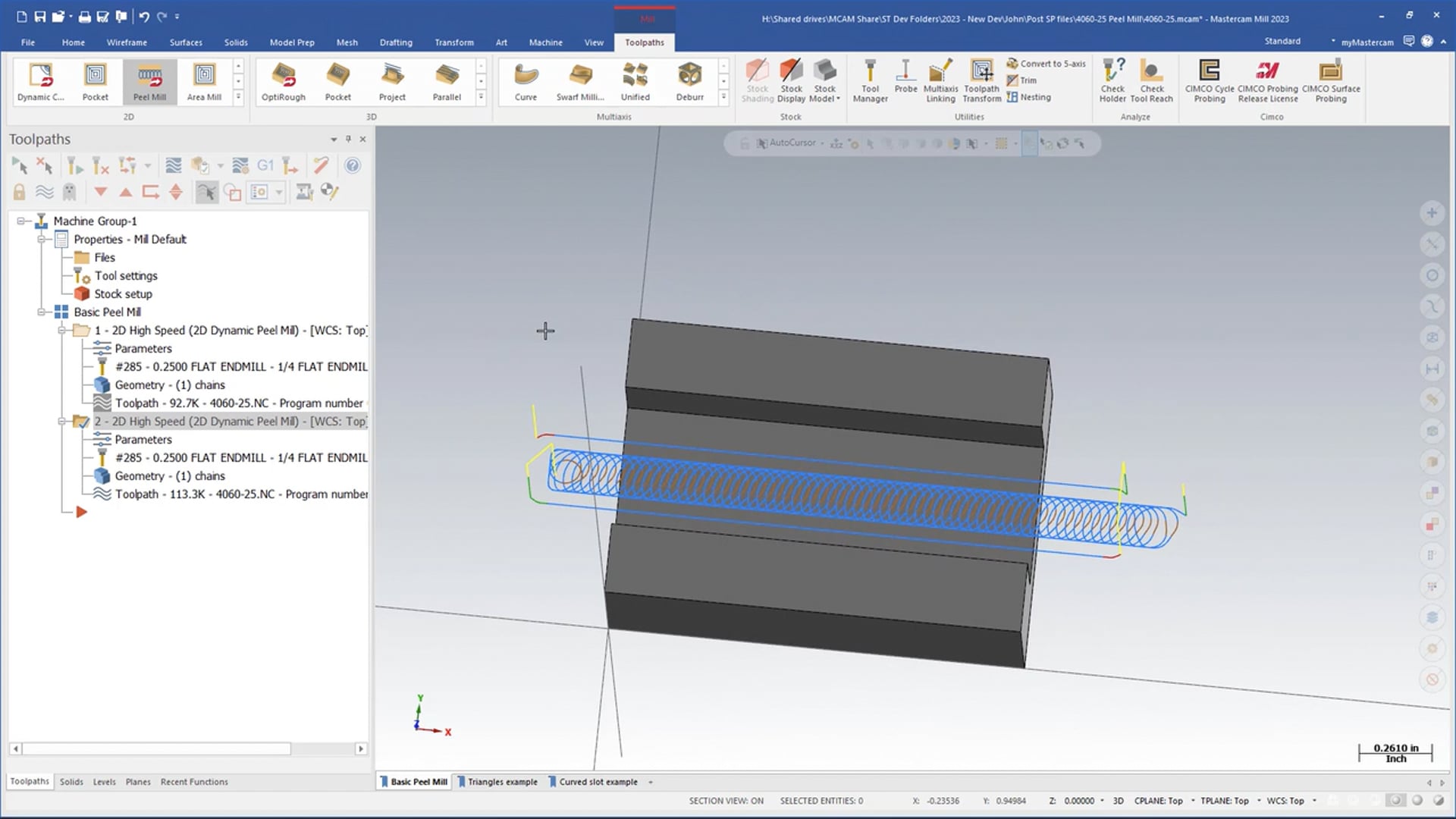Screen dimensions: 1456x819
Task: Open the myMastercam link
Action: [1367, 42]
